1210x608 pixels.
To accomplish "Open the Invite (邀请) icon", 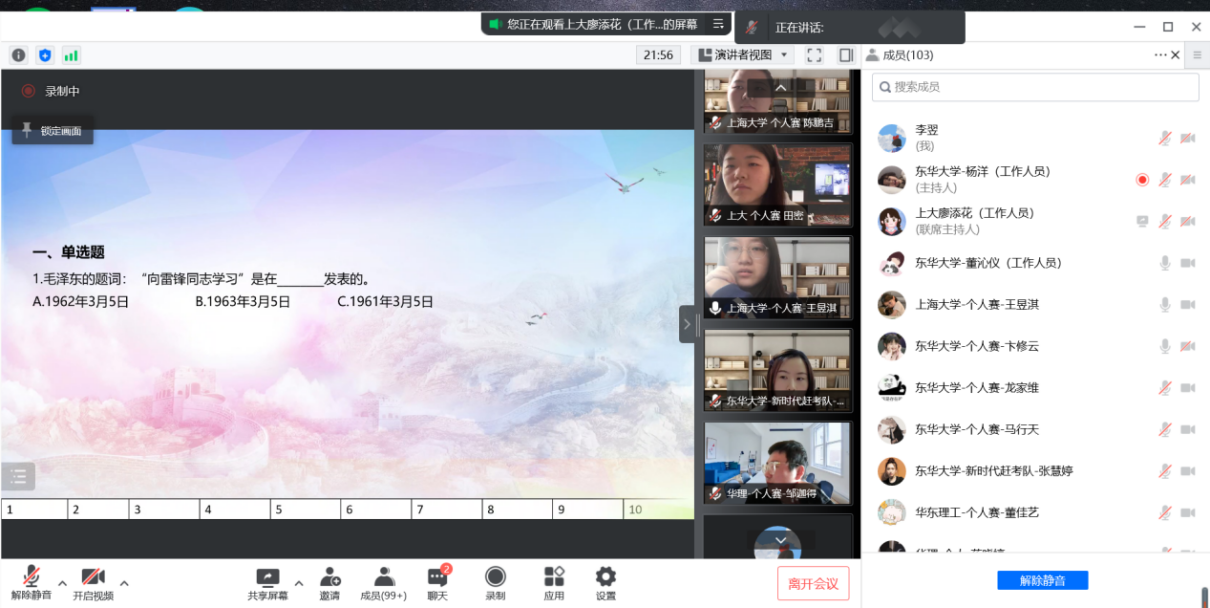I will click(x=330, y=583).
